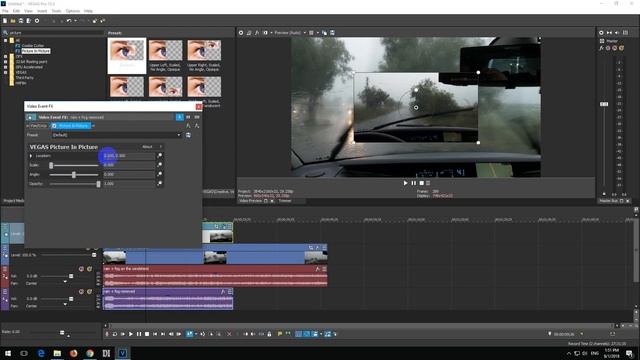Viewport: 640px width, 360px height.
Task: Select Picture In Picture in the plugin tree
Action: coord(36,51)
